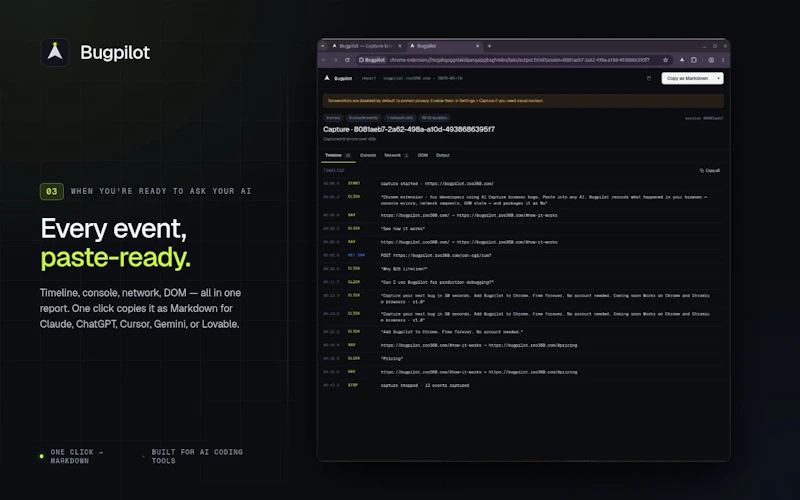Select the Timeline tab
The width and height of the screenshot is (800, 500).
click(x=338, y=155)
